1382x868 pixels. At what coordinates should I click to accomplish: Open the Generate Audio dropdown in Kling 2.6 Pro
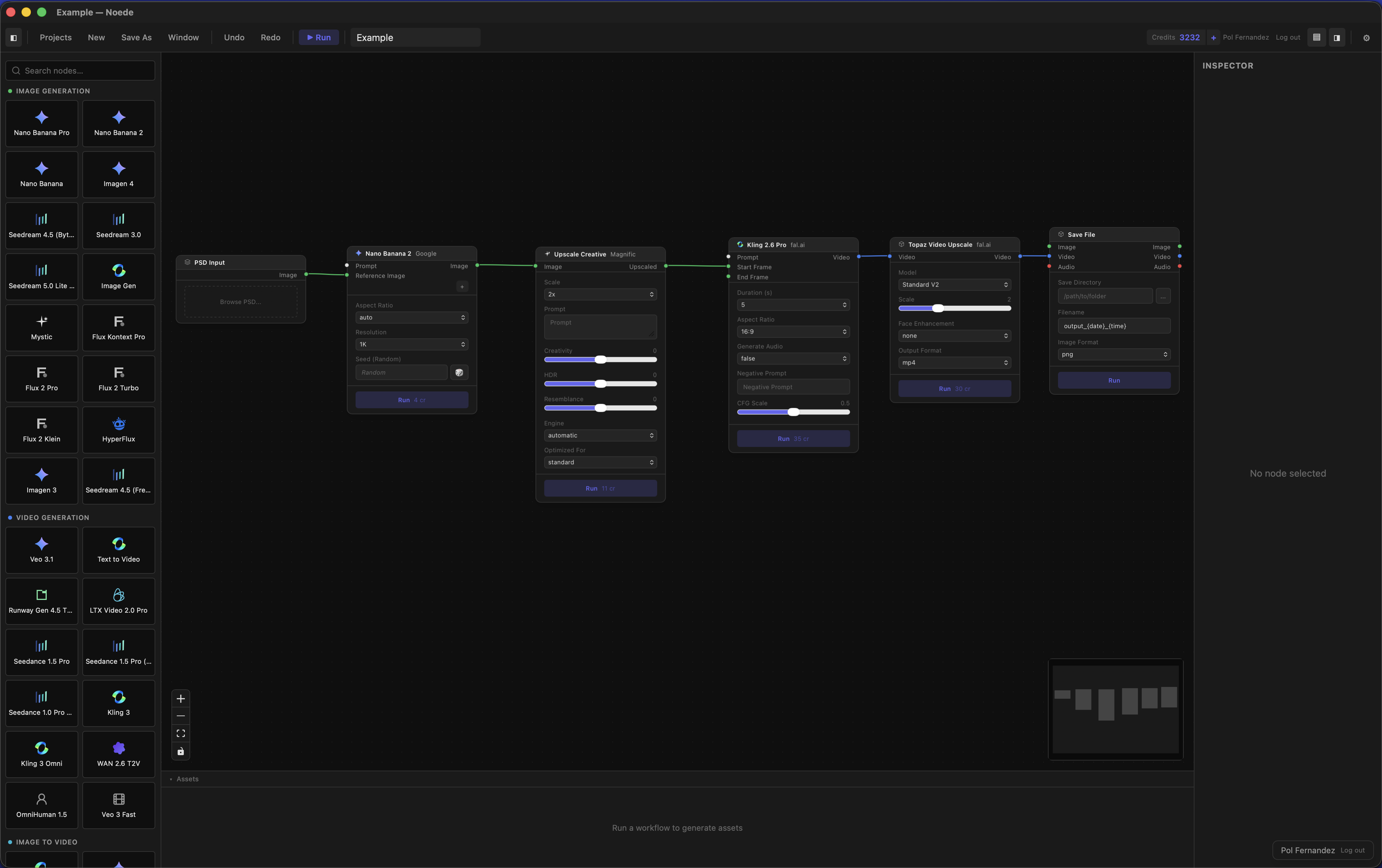pyautogui.click(x=793, y=358)
